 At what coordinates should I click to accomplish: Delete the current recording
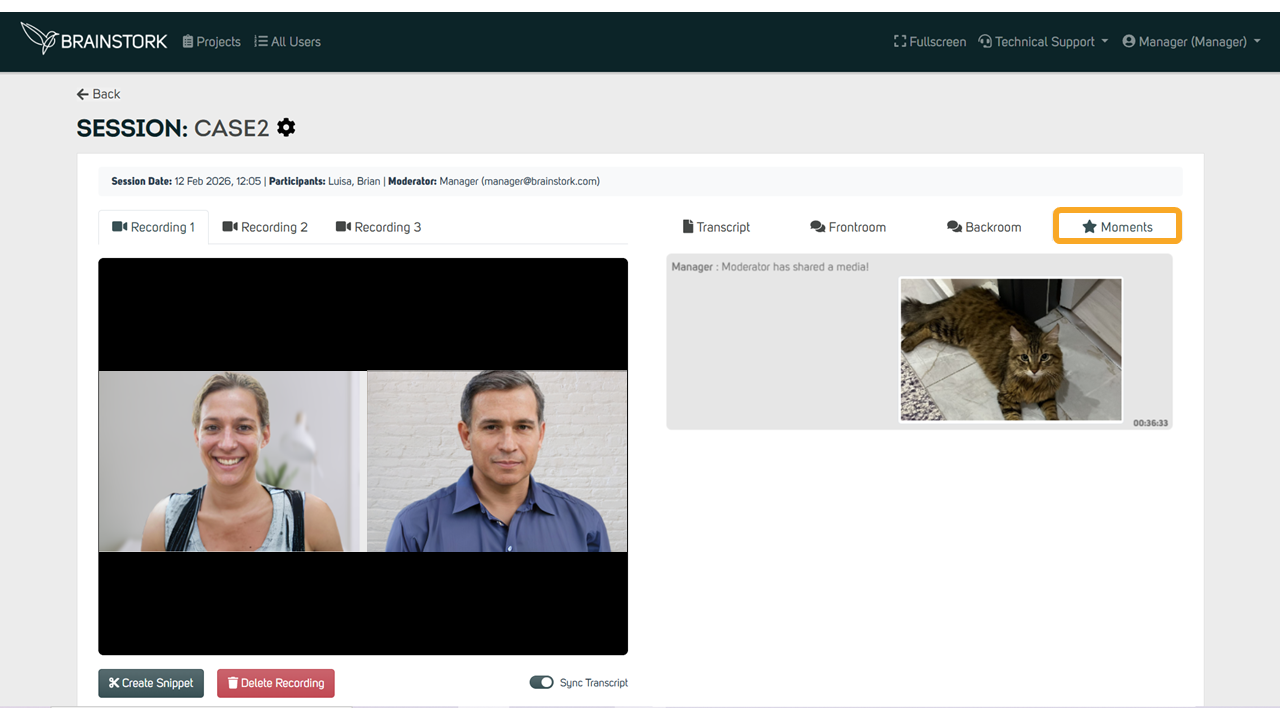pos(276,683)
